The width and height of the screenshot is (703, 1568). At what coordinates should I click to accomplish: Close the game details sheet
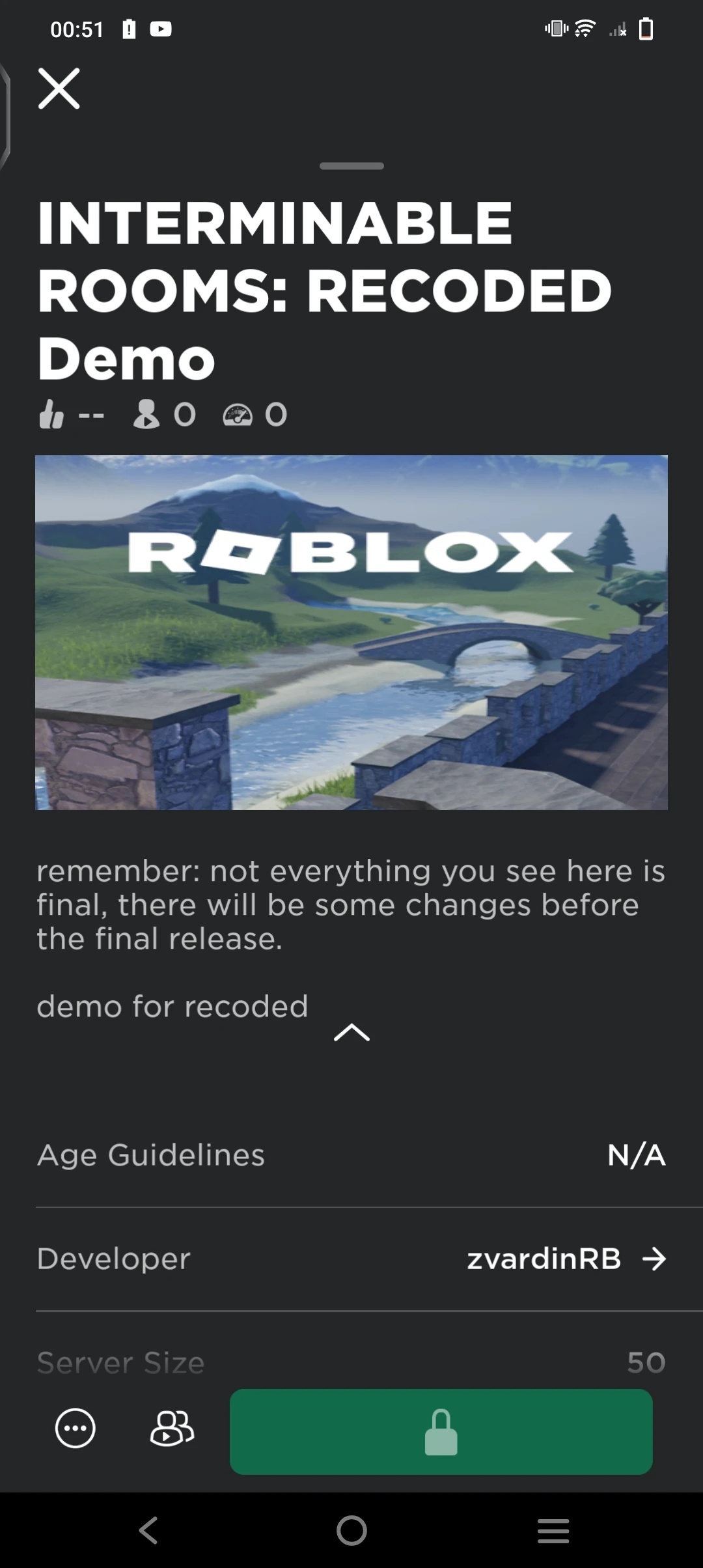tap(59, 89)
